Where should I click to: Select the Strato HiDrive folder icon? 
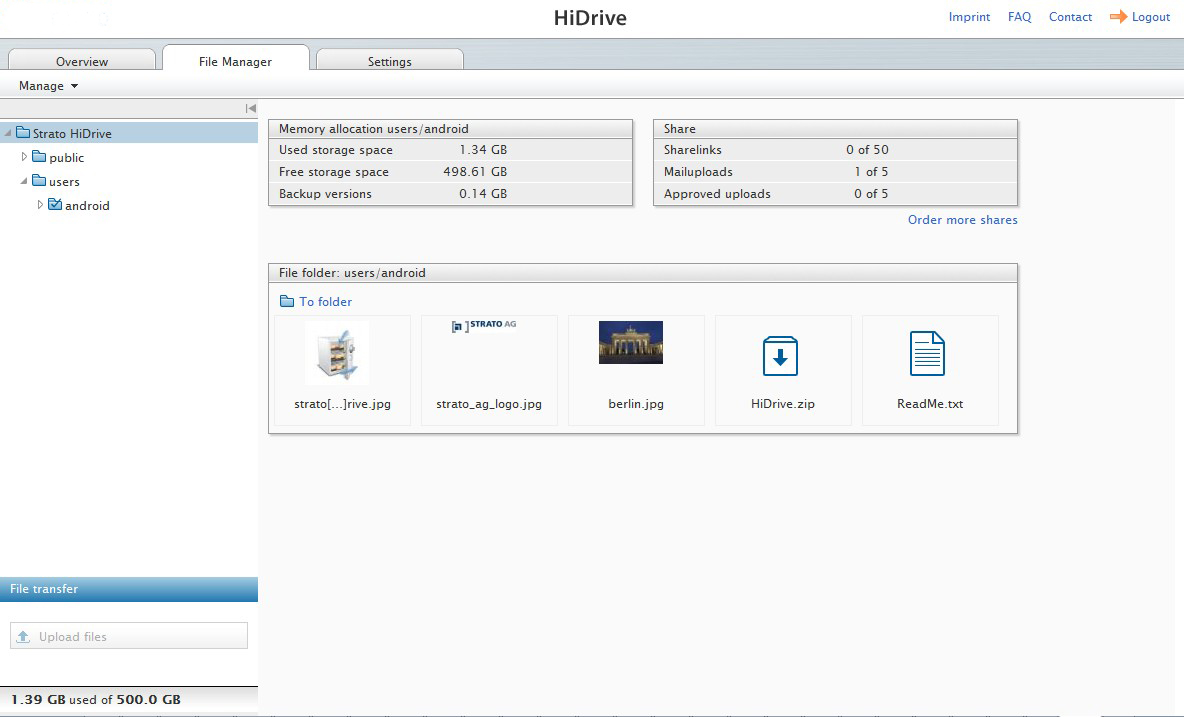point(23,132)
